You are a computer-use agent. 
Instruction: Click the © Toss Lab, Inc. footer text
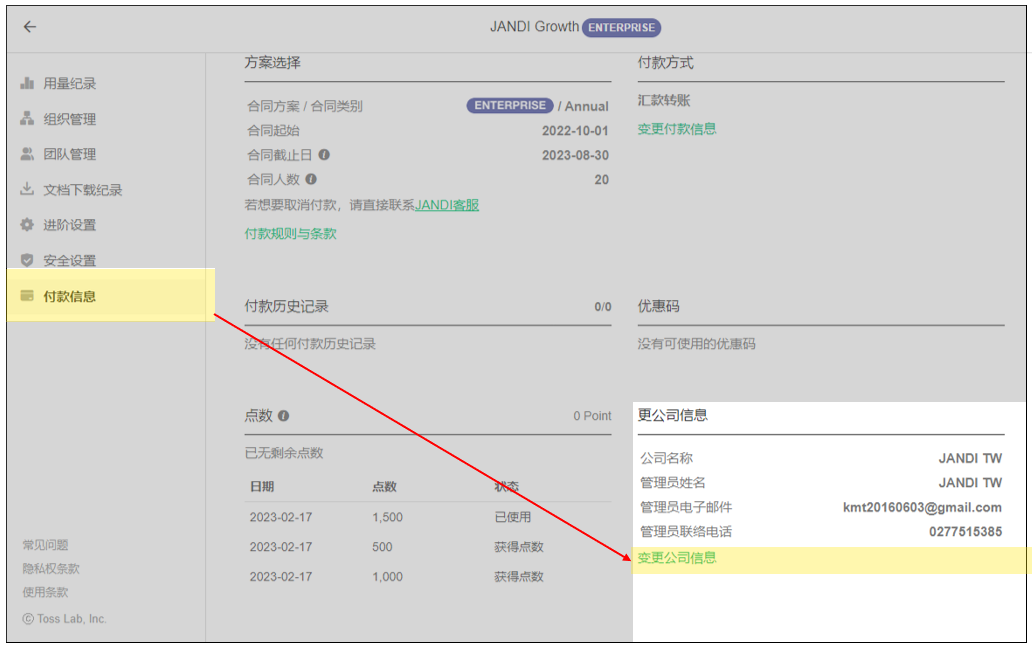coord(64,619)
